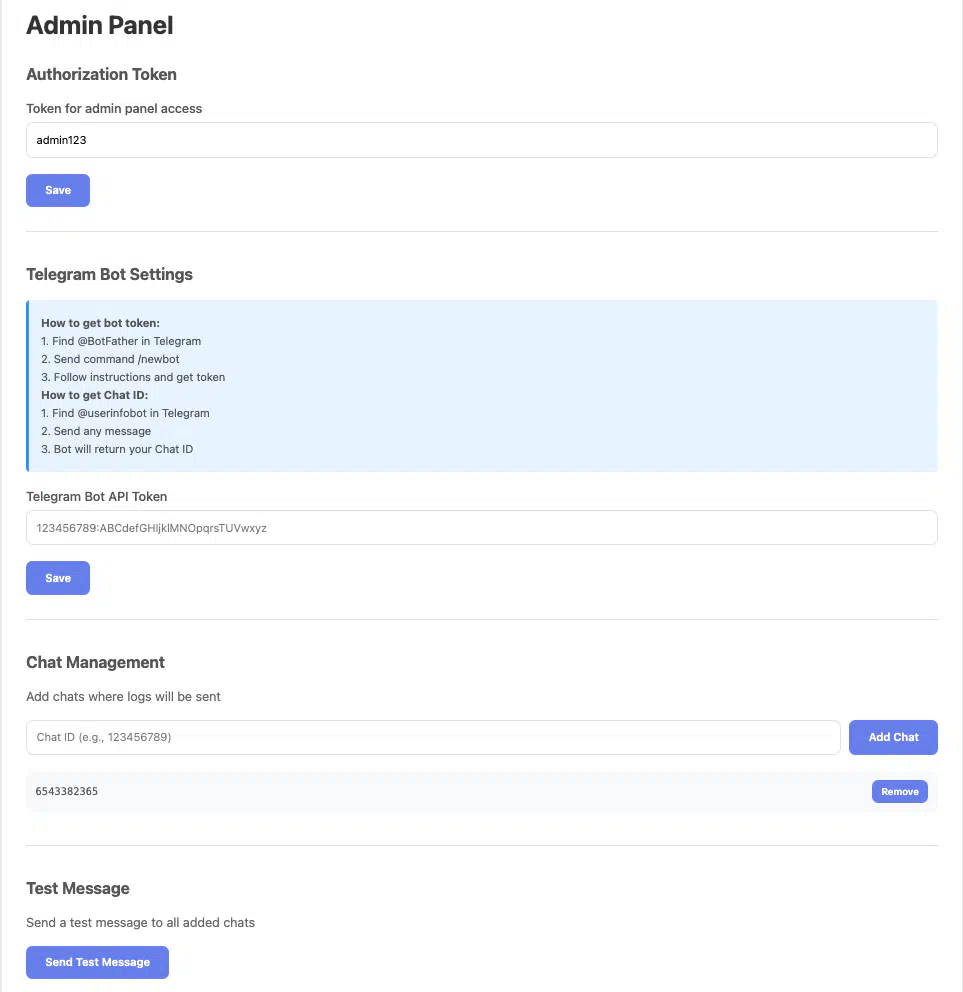963x992 pixels.
Task: Click the Admin Panel page title
Action: click(99, 26)
